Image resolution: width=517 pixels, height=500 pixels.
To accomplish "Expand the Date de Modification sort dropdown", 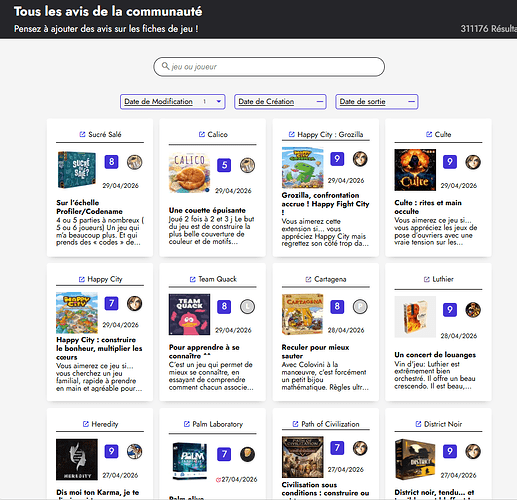I will point(173,102).
